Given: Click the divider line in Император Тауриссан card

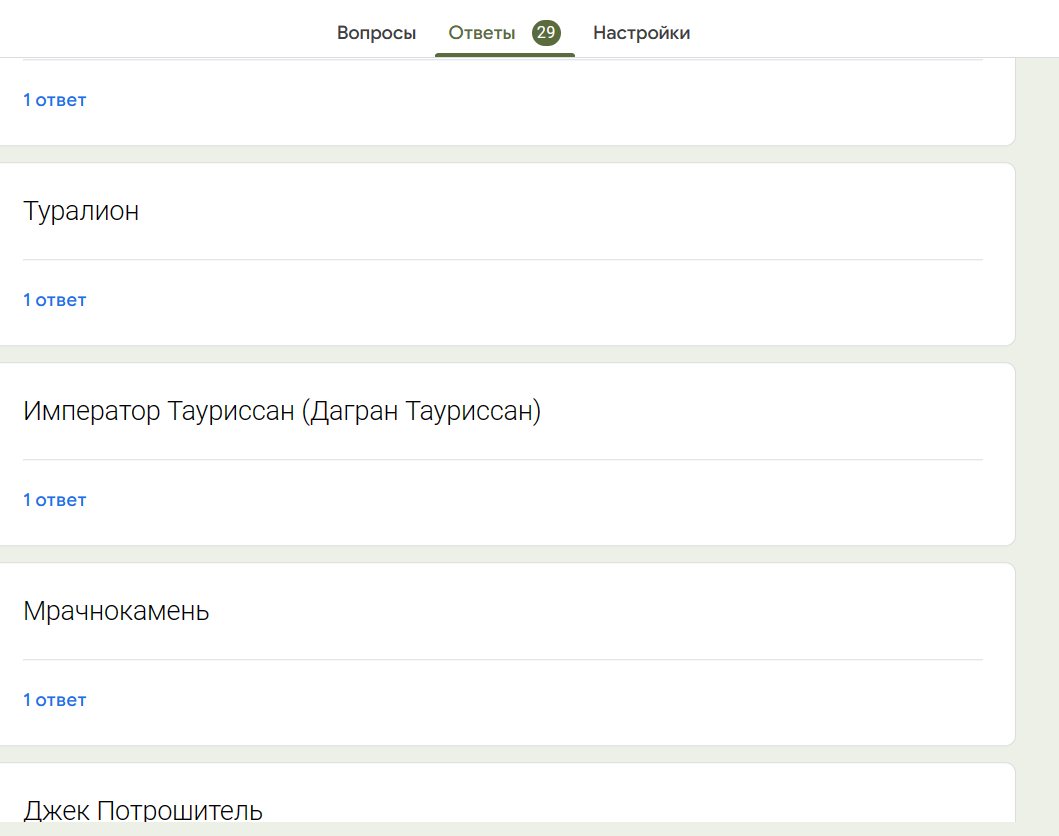Looking at the screenshot, I should click(x=502, y=460).
